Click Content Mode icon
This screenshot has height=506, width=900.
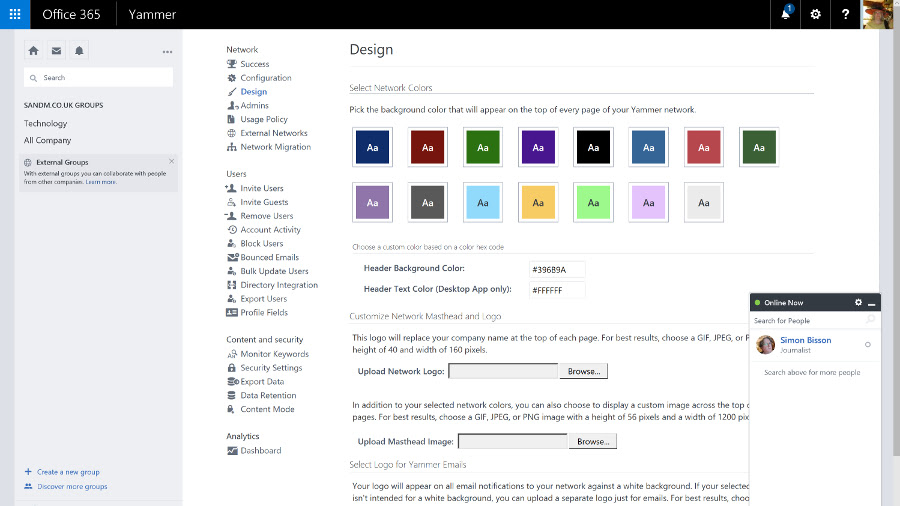[231, 409]
